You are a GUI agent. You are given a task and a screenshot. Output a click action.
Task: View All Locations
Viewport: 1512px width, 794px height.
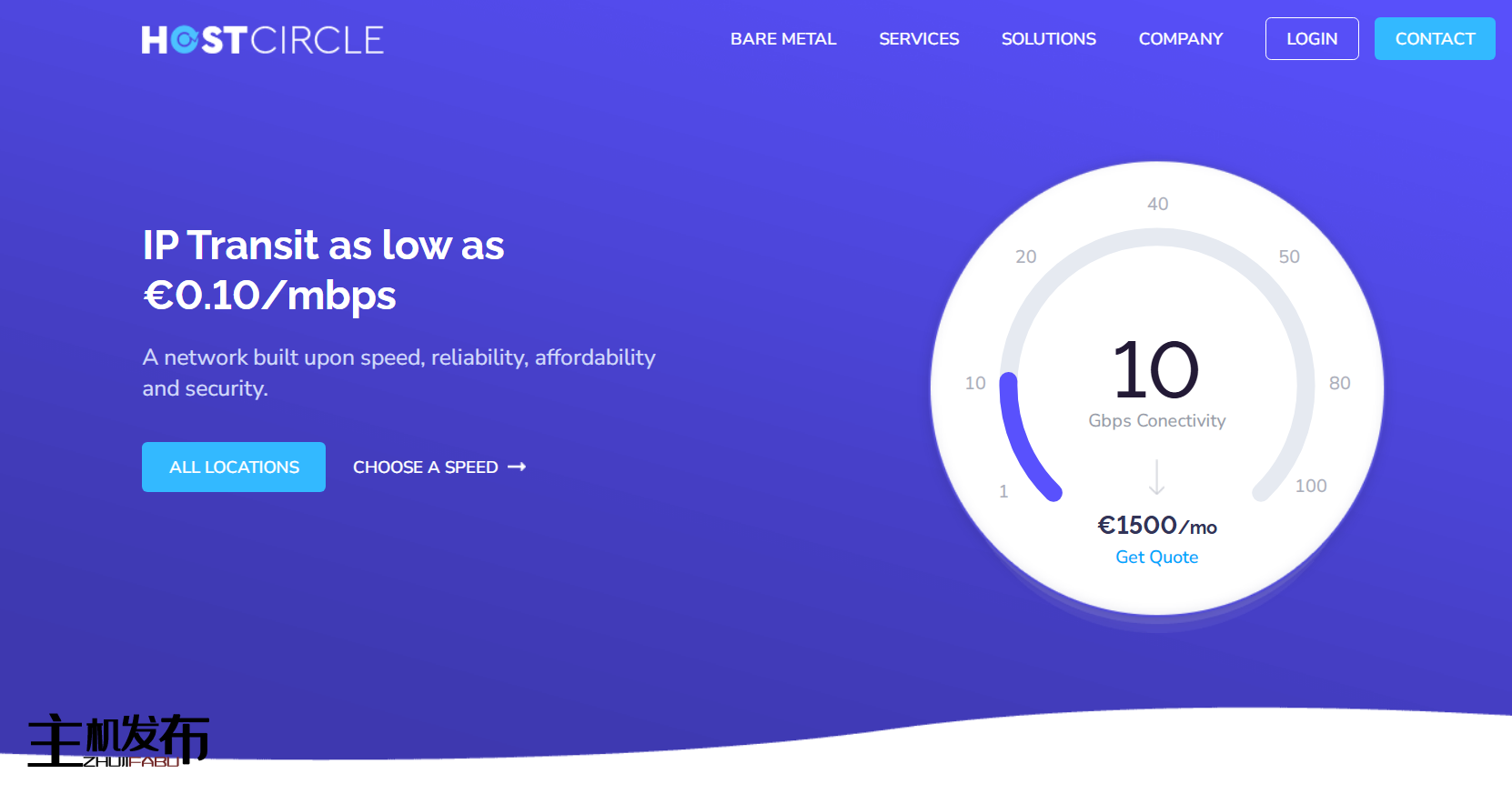234,467
